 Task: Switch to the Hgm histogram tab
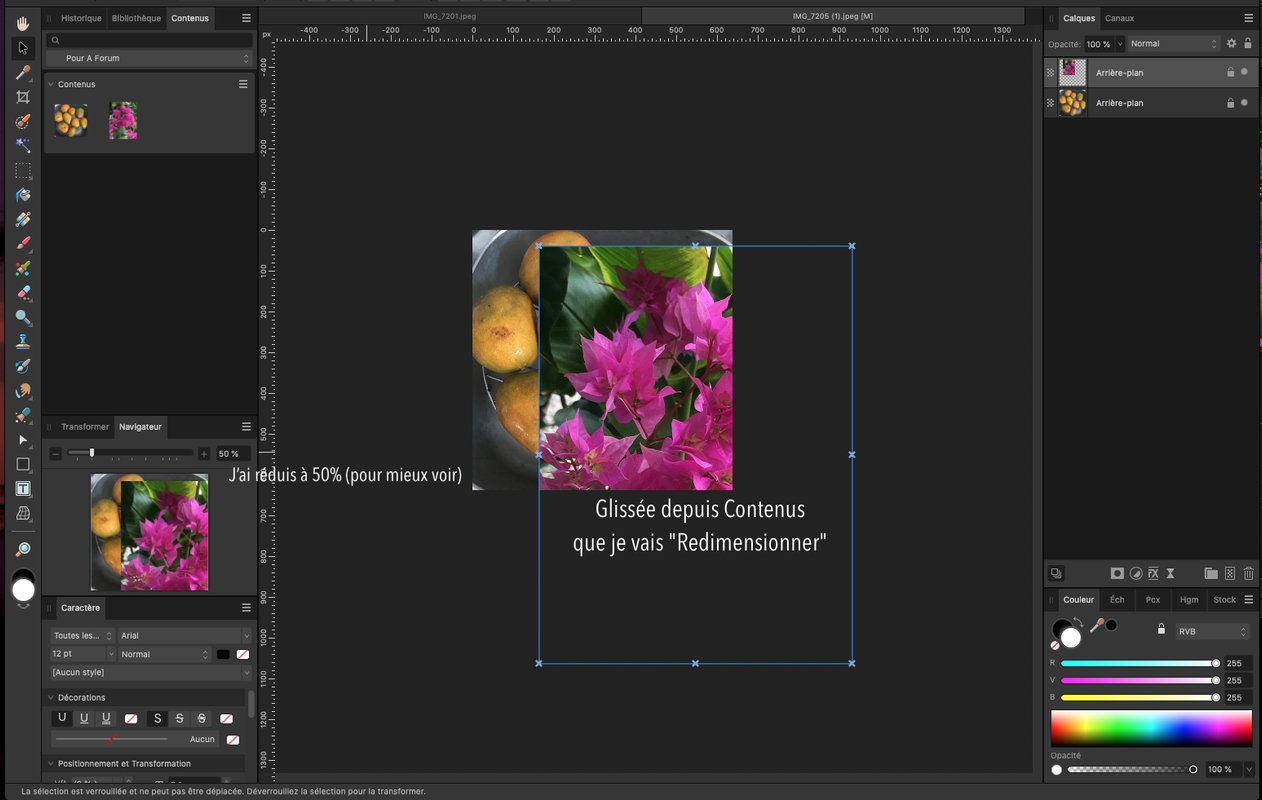click(1189, 600)
